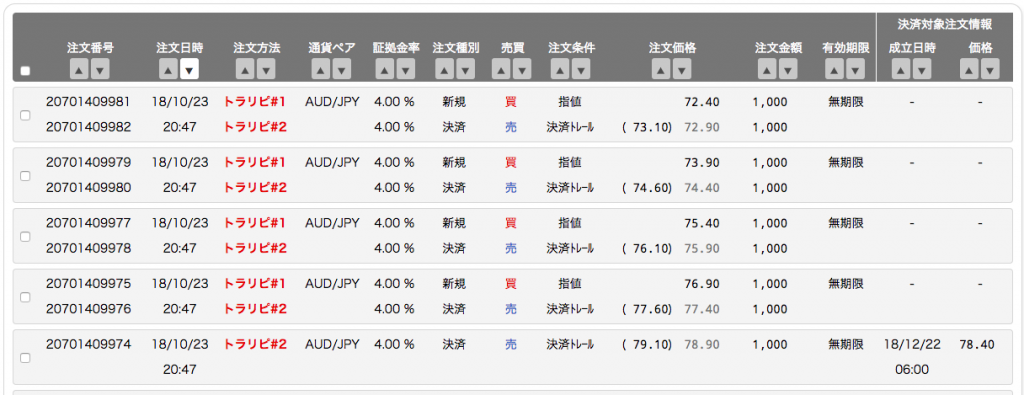Sort 成立日時 column descending
Image resolution: width=1024 pixels, height=395 pixels.
tap(922, 69)
